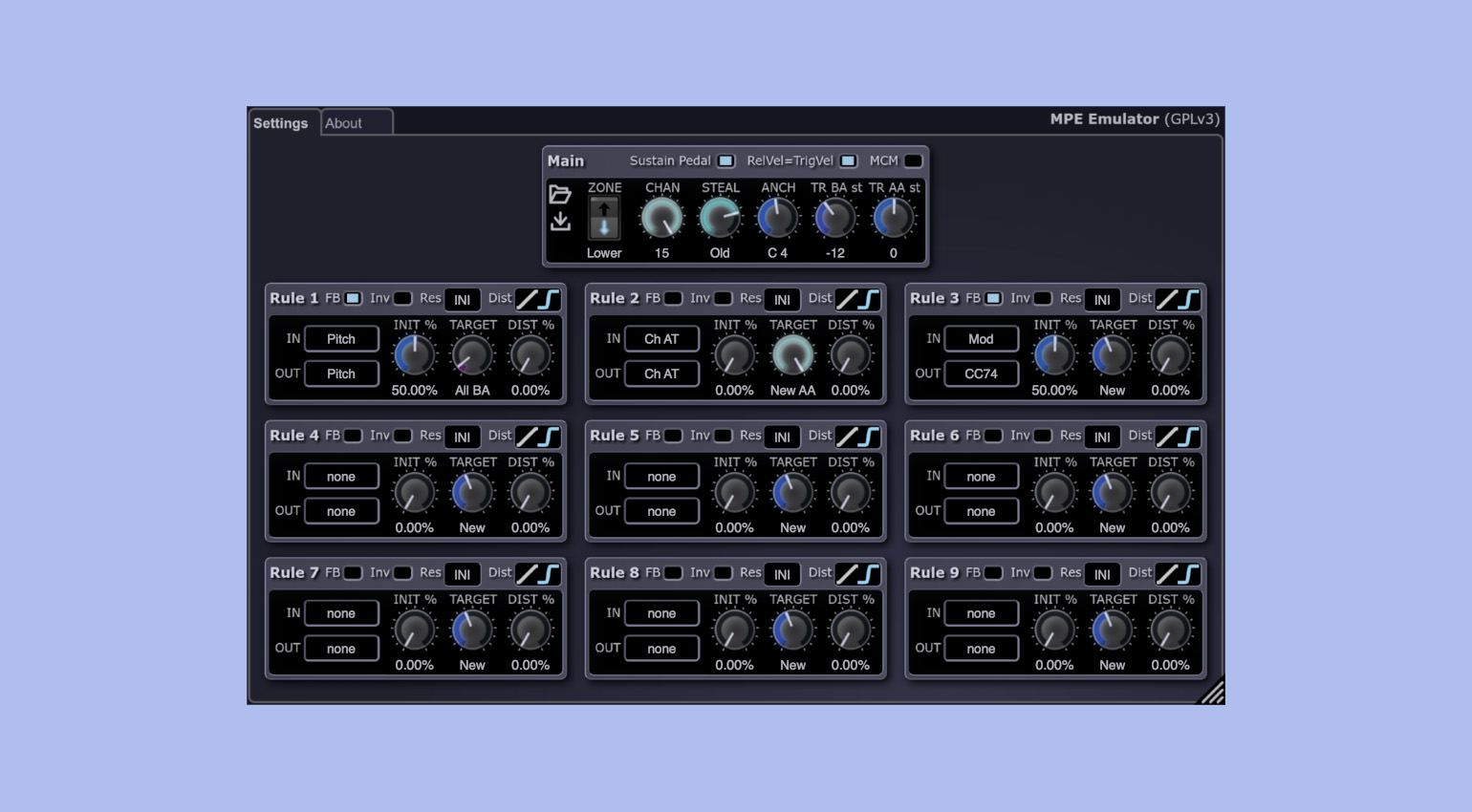Click the resize grip in the corner
The width and height of the screenshot is (1472, 812).
point(1212,693)
